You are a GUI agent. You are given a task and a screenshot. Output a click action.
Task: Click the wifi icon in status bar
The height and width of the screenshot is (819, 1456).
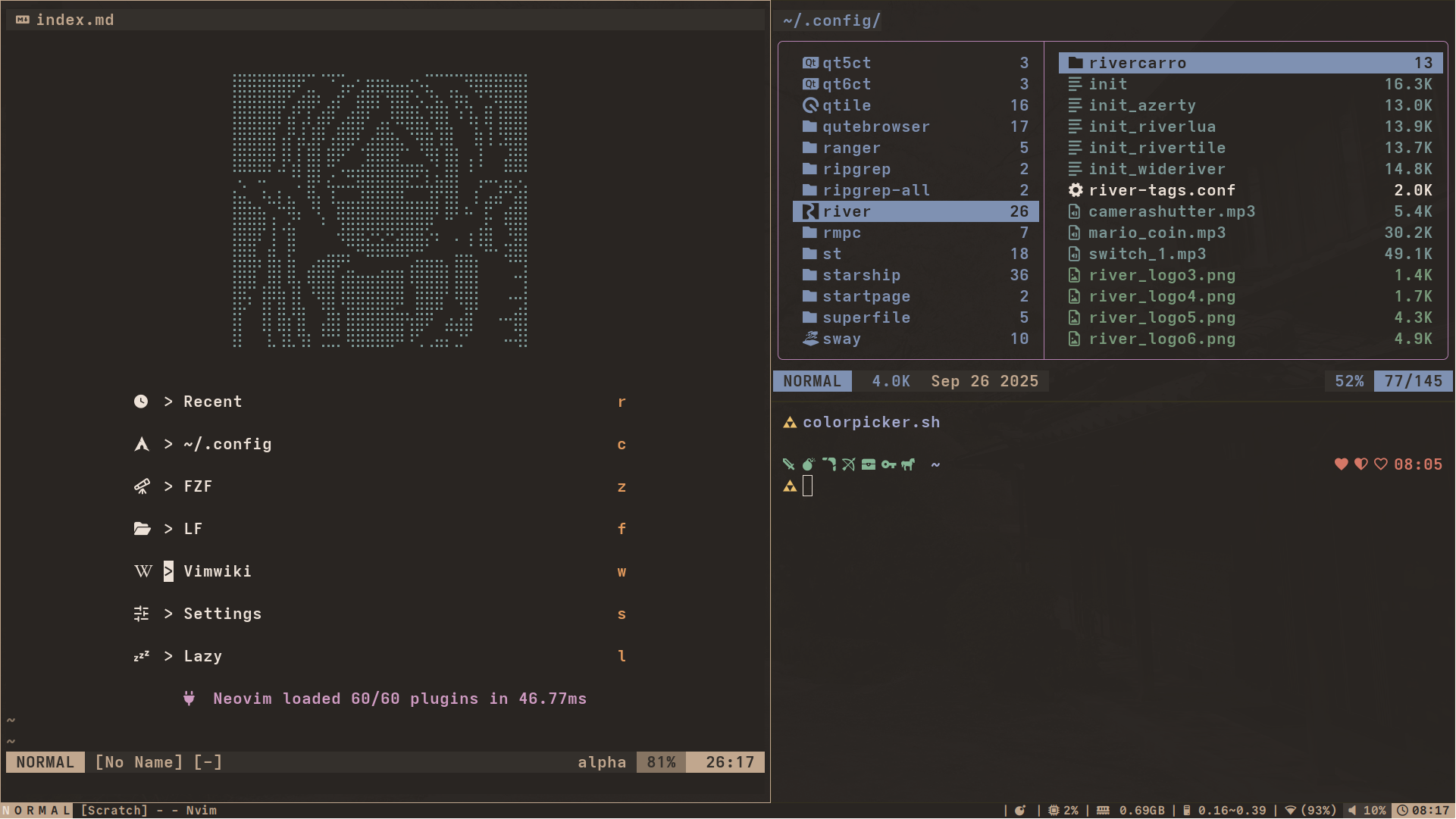[x=1290, y=810]
